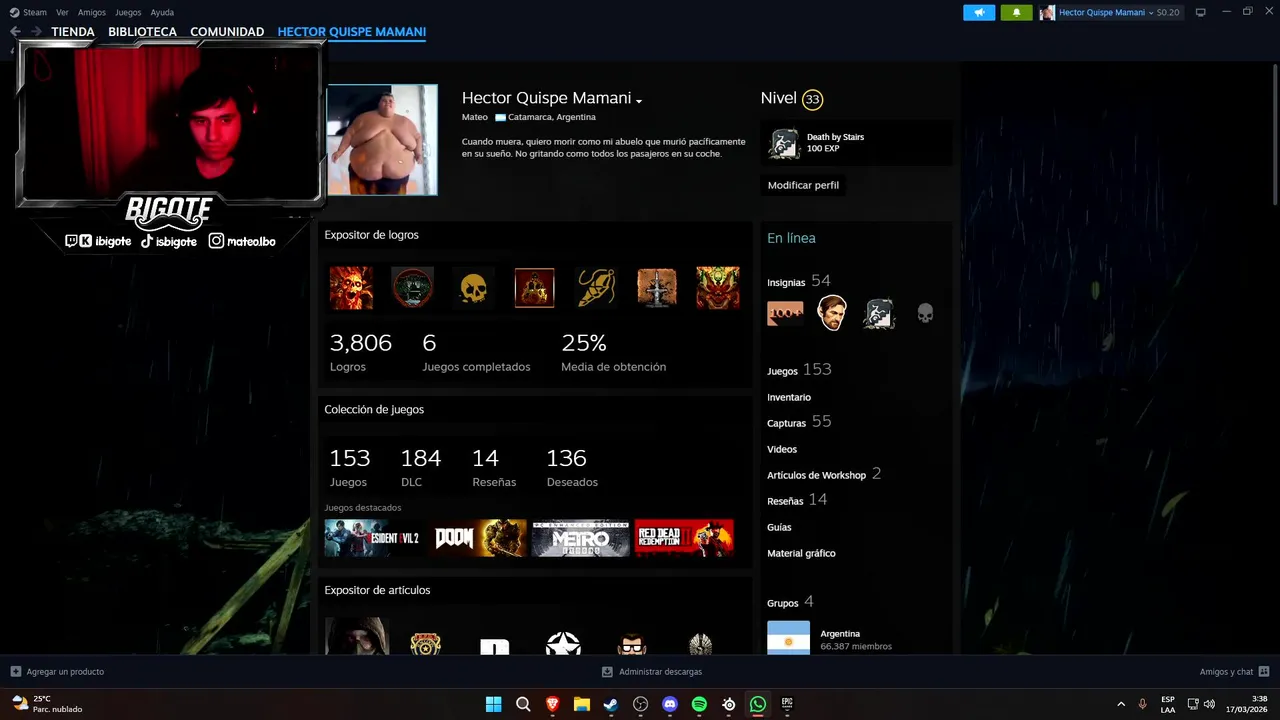Click the plus icon by Agregar un producto
1280x720 pixels.
tap(15, 672)
